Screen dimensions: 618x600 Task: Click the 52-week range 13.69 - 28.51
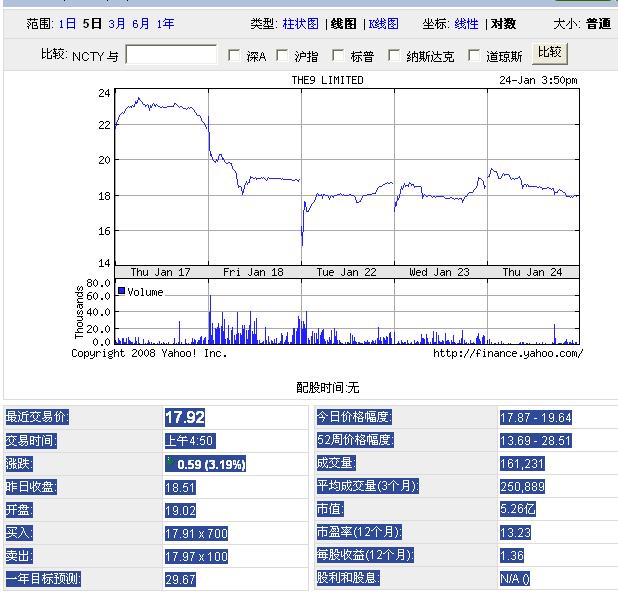coord(536,440)
